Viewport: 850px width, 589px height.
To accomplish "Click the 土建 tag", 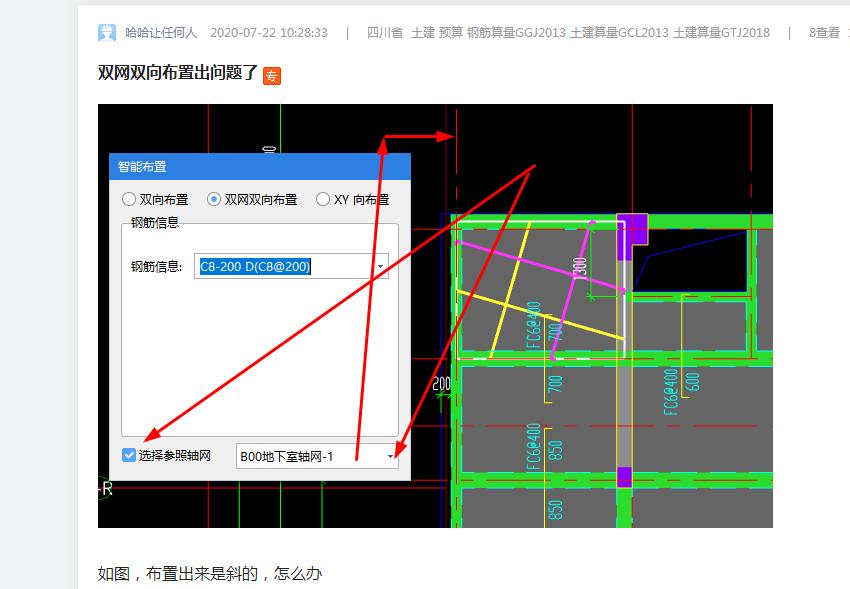I will tap(423, 33).
